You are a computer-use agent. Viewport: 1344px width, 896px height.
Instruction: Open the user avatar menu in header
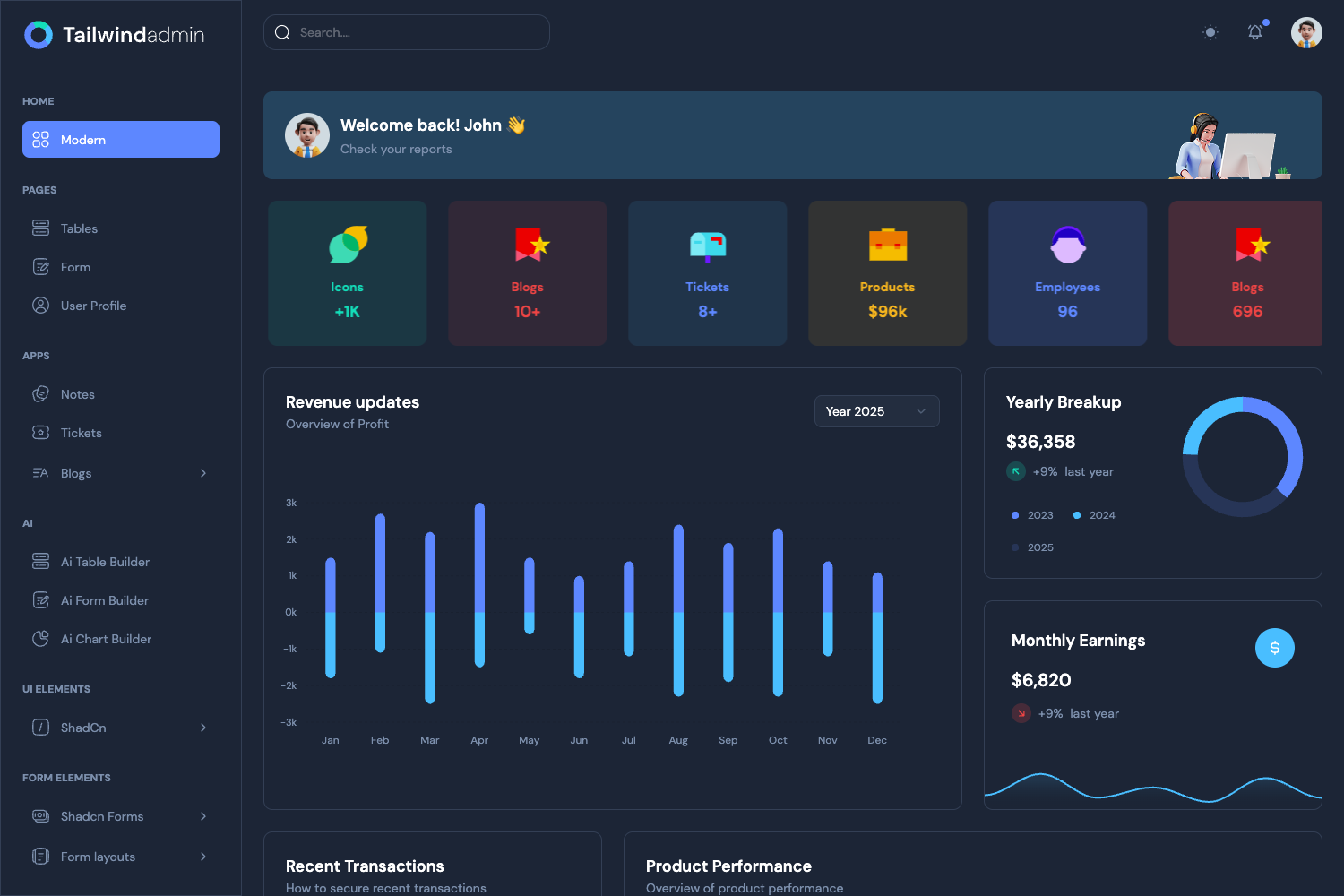coord(1306,32)
